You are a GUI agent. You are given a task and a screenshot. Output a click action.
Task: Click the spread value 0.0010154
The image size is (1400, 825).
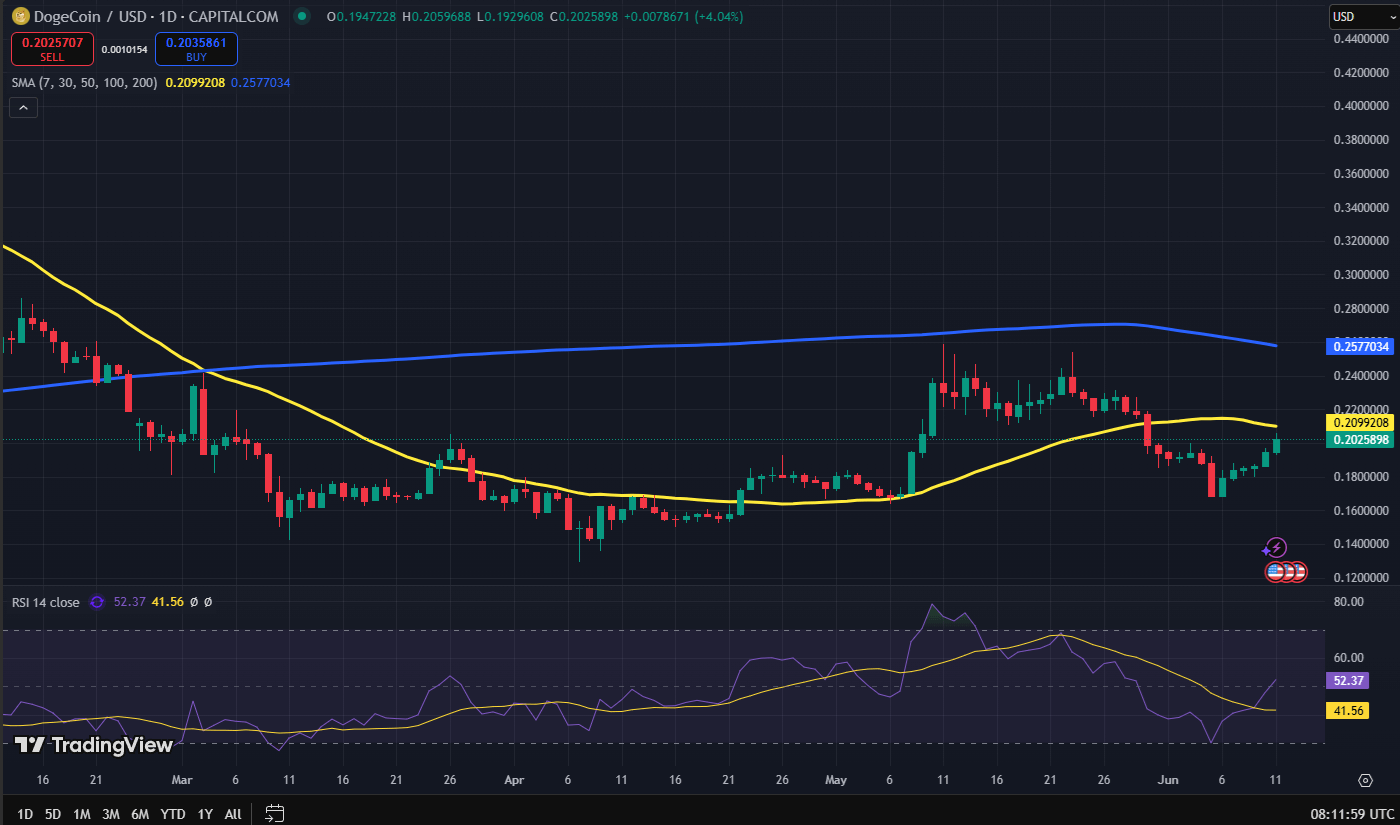[125, 49]
